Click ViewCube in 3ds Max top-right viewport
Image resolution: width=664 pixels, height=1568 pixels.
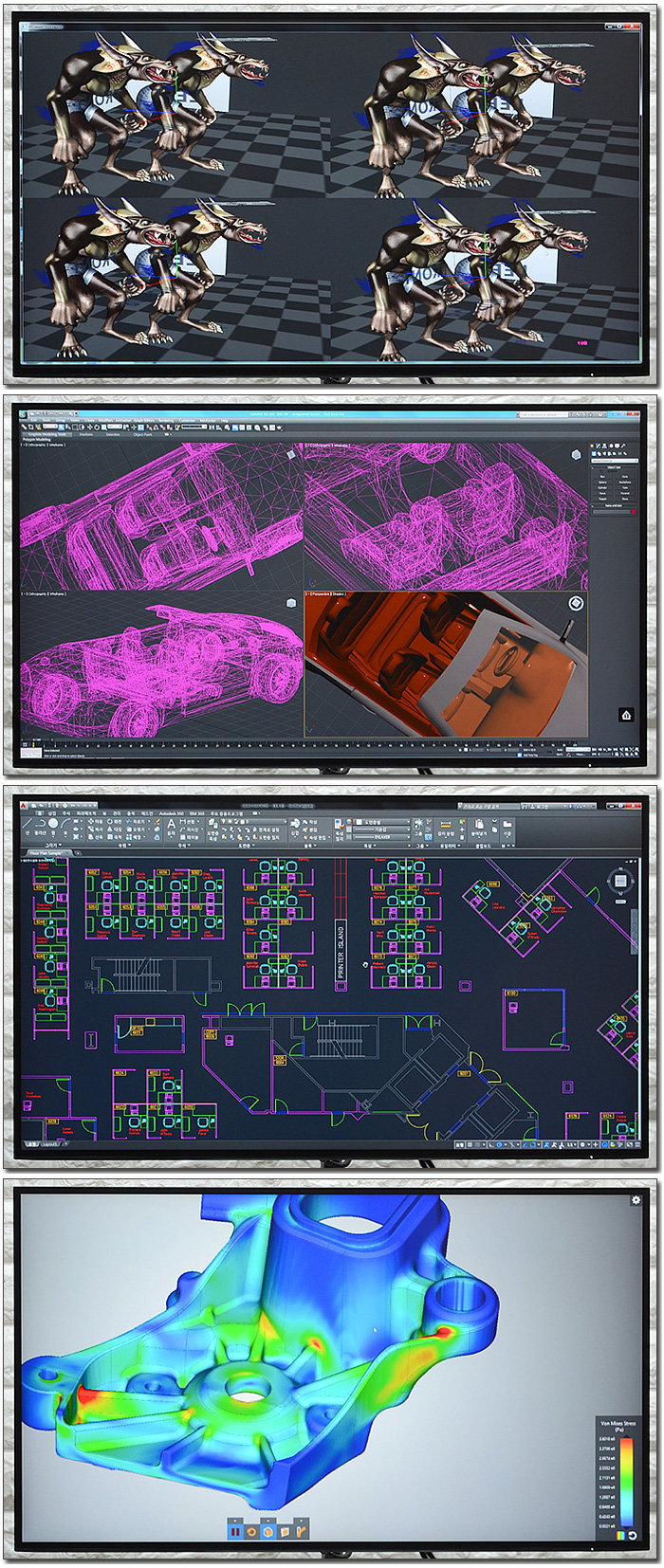(576, 455)
